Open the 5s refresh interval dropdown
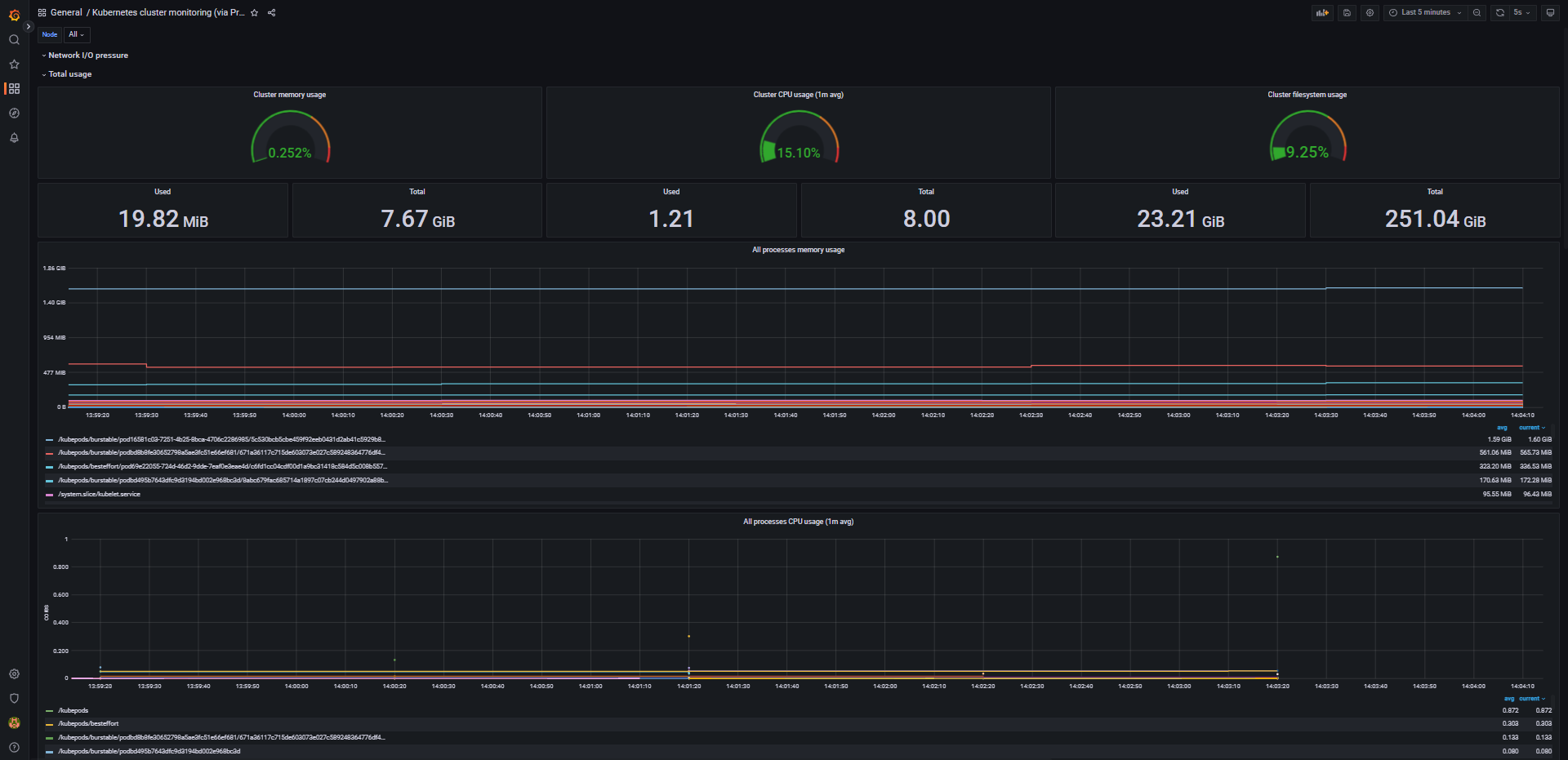1568x760 pixels. (x=1521, y=12)
